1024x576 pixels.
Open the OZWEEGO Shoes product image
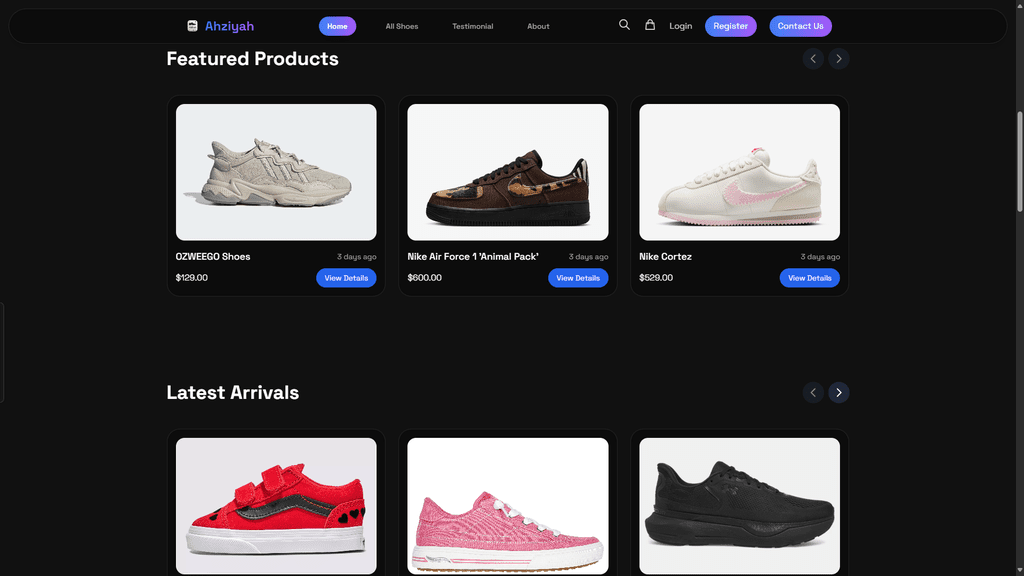276,172
